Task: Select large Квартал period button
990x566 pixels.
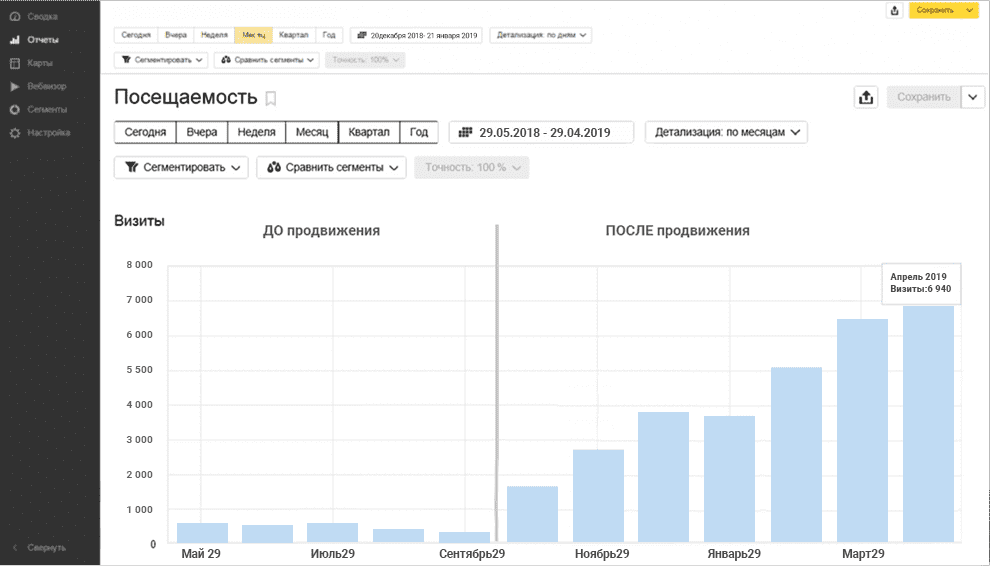Action: 369,132
